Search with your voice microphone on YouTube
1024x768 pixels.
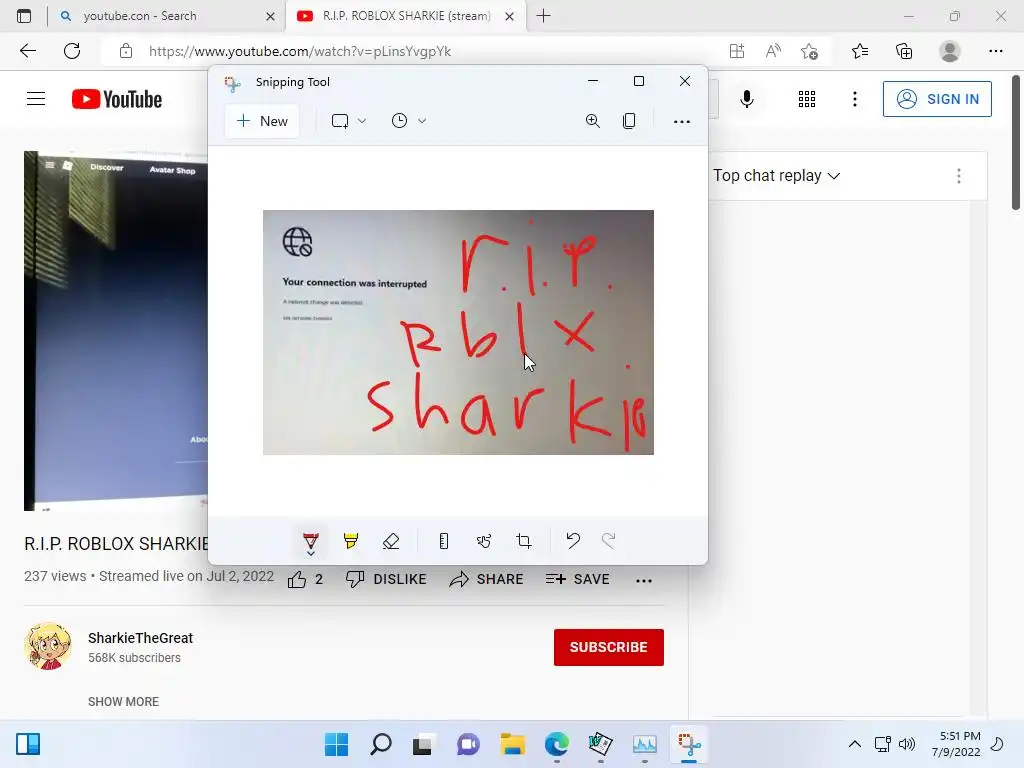point(747,99)
